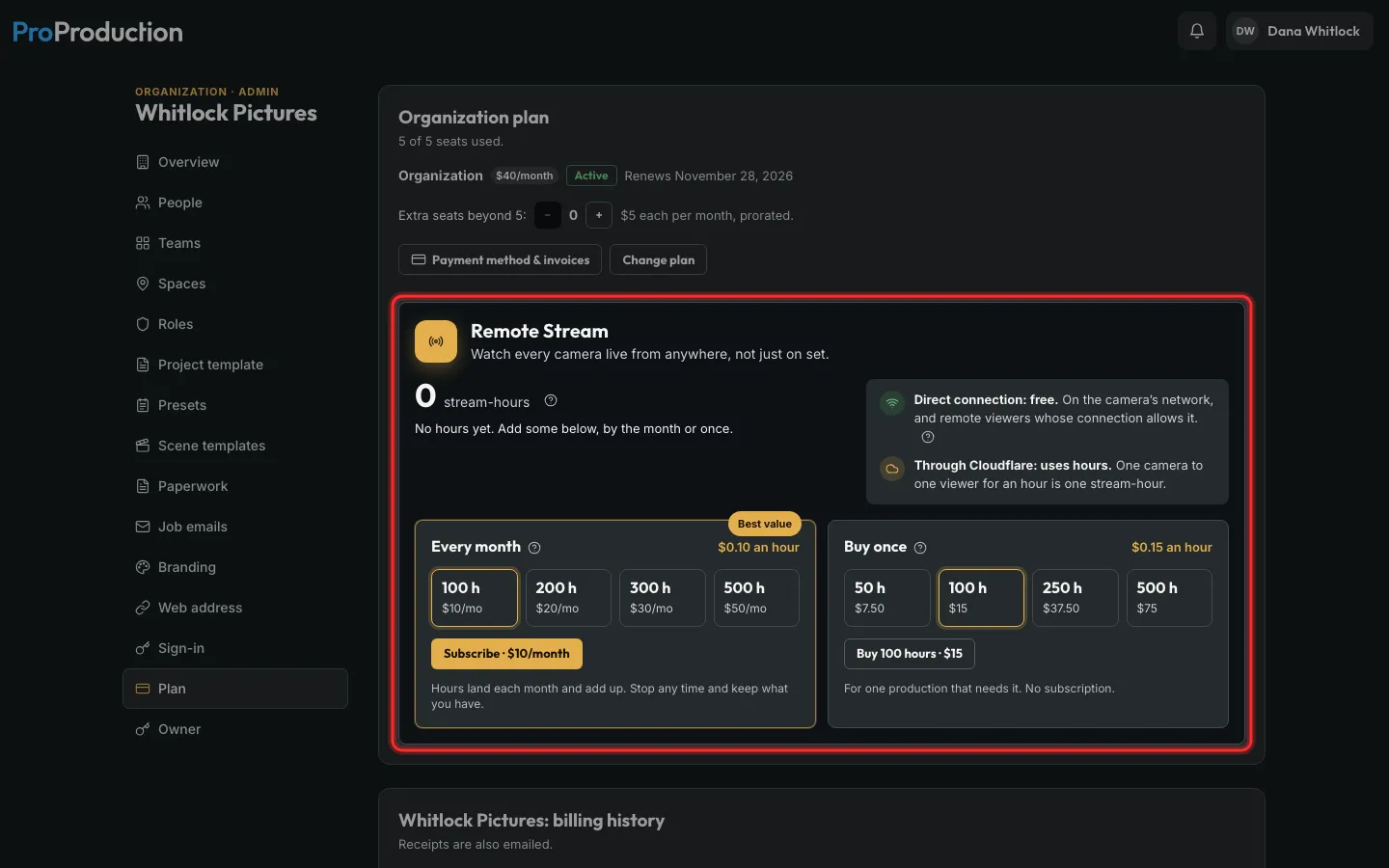
Task: Click the Remote Stream broadcast icon
Action: (x=436, y=341)
